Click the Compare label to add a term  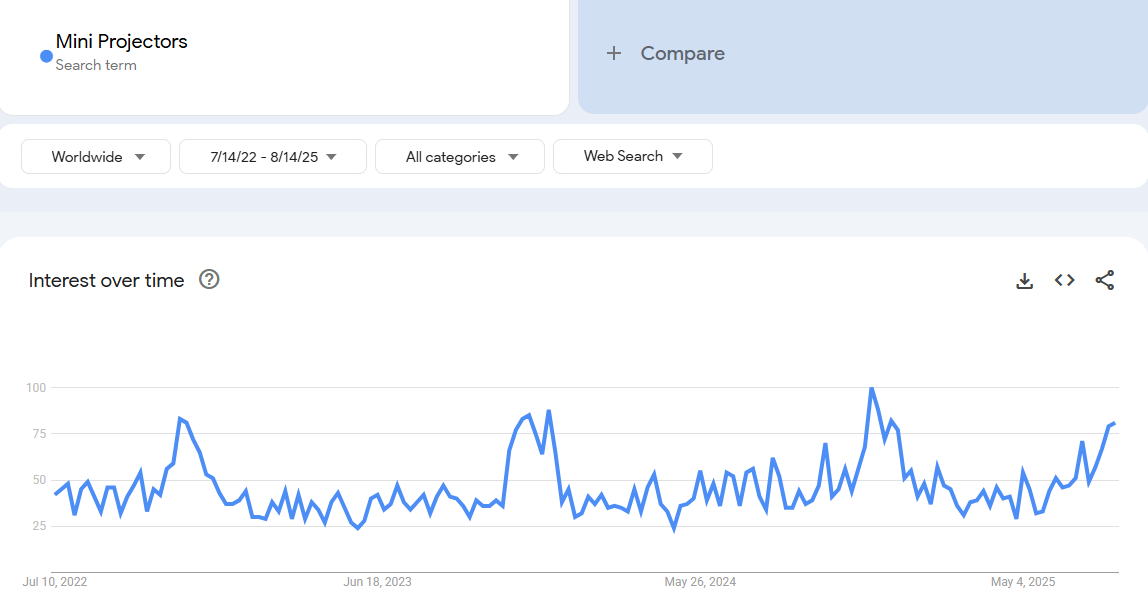pyautogui.click(x=683, y=54)
